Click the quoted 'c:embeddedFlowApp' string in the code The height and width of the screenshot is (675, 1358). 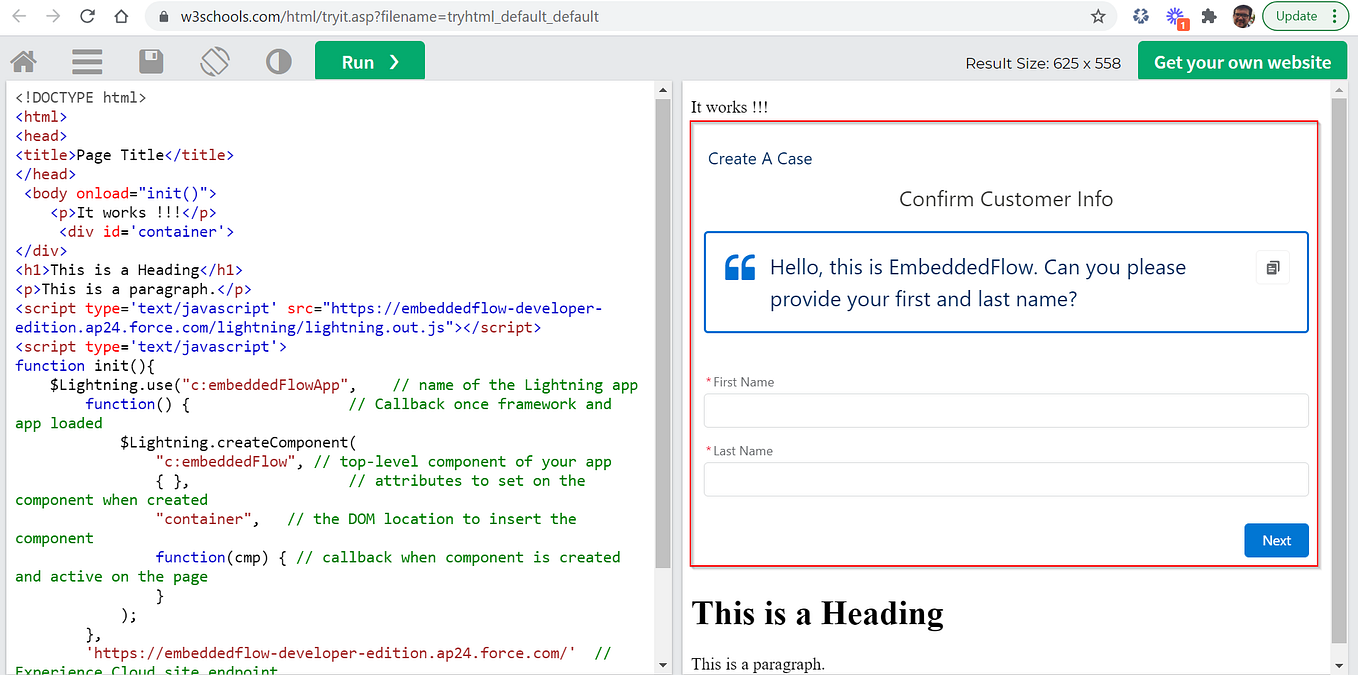coord(268,385)
